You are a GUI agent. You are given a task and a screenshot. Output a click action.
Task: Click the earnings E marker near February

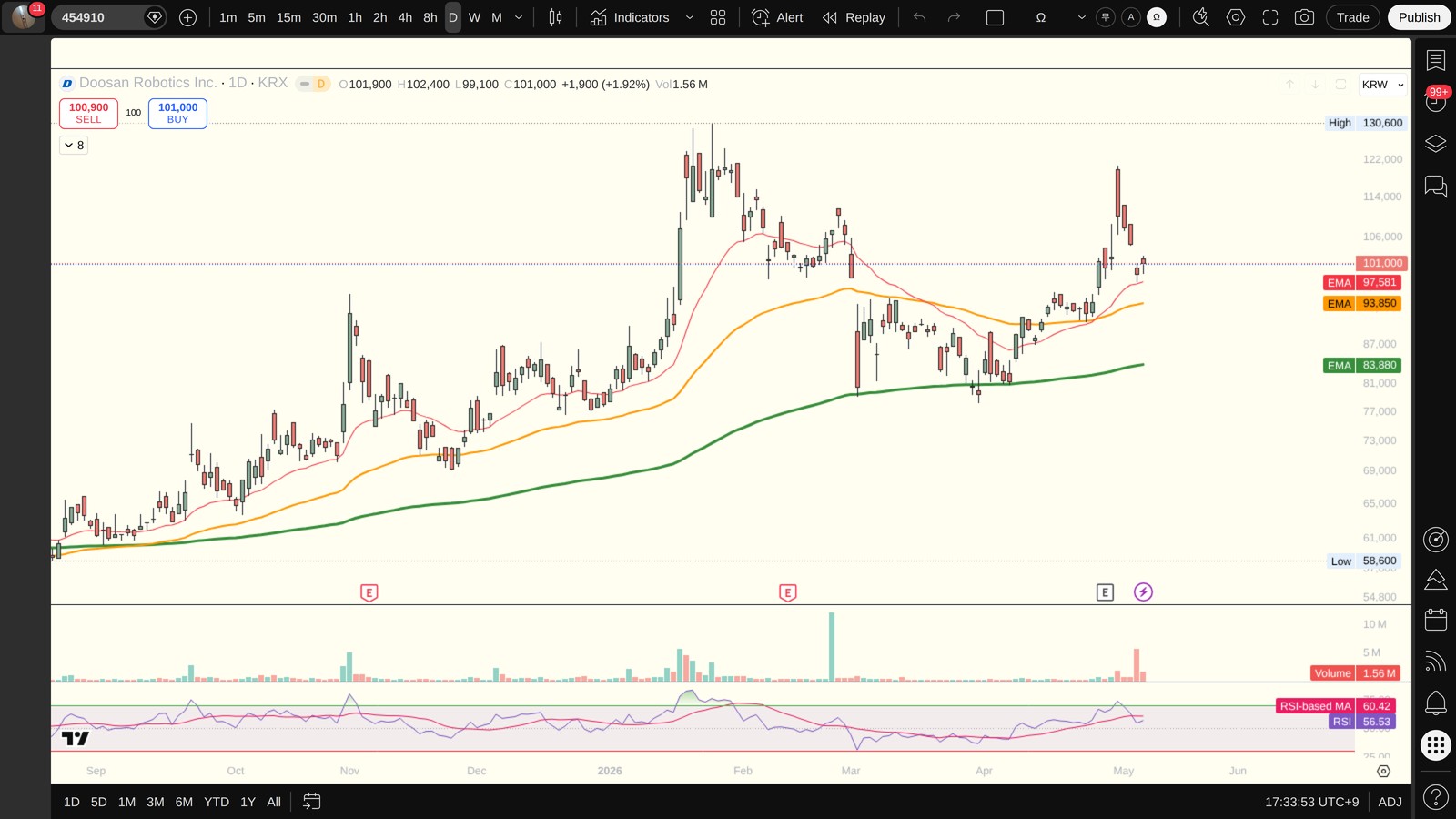coord(788,592)
